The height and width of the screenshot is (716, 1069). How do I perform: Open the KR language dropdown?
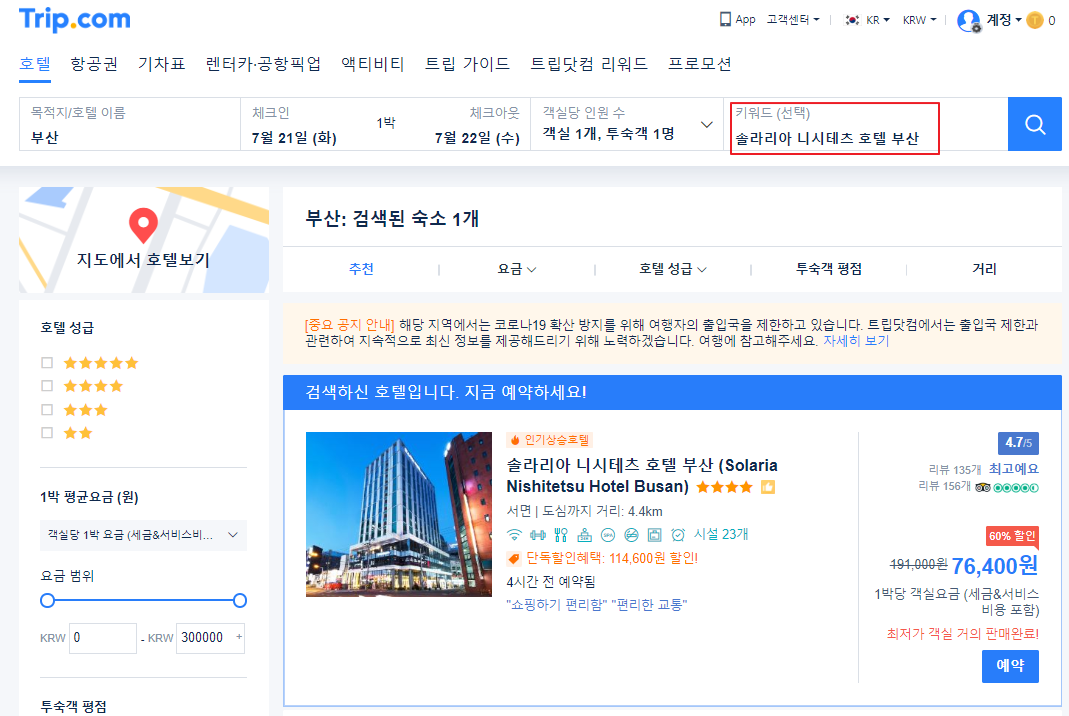878,20
